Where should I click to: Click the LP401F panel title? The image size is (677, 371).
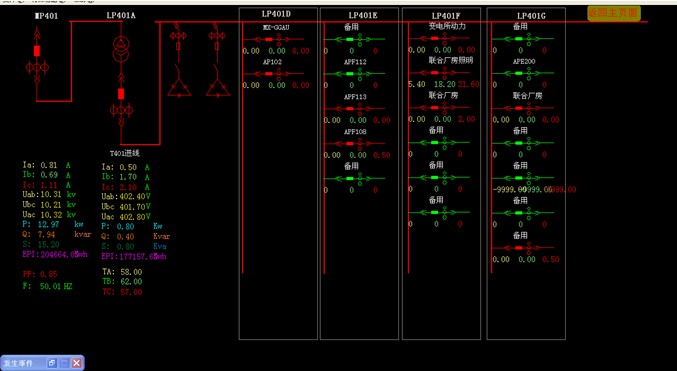tap(446, 16)
